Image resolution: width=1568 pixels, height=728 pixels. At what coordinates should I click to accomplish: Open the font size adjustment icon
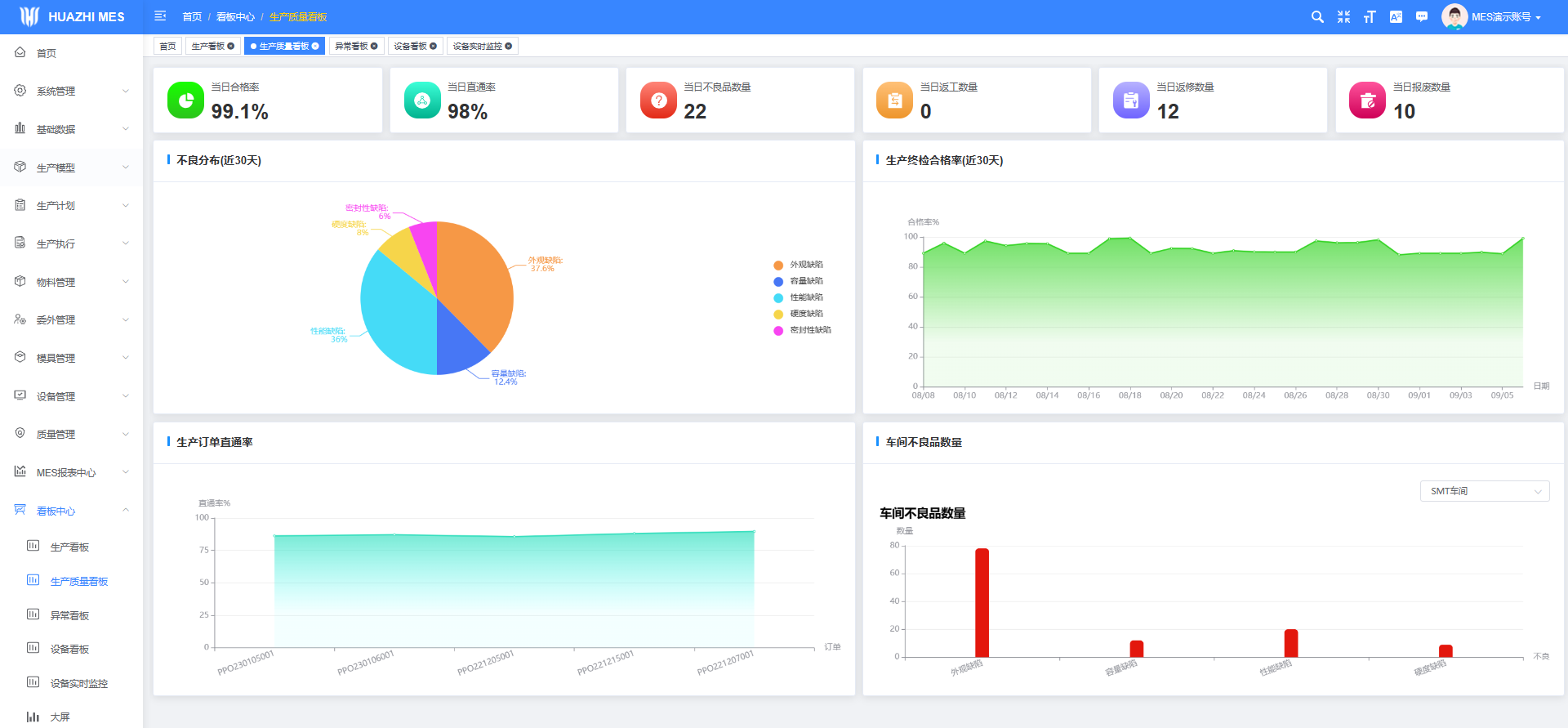click(x=1370, y=16)
